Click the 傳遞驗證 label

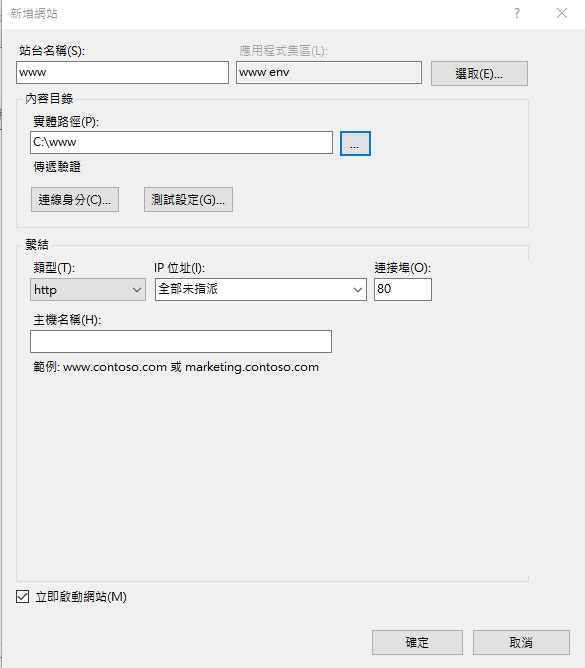click(57, 167)
